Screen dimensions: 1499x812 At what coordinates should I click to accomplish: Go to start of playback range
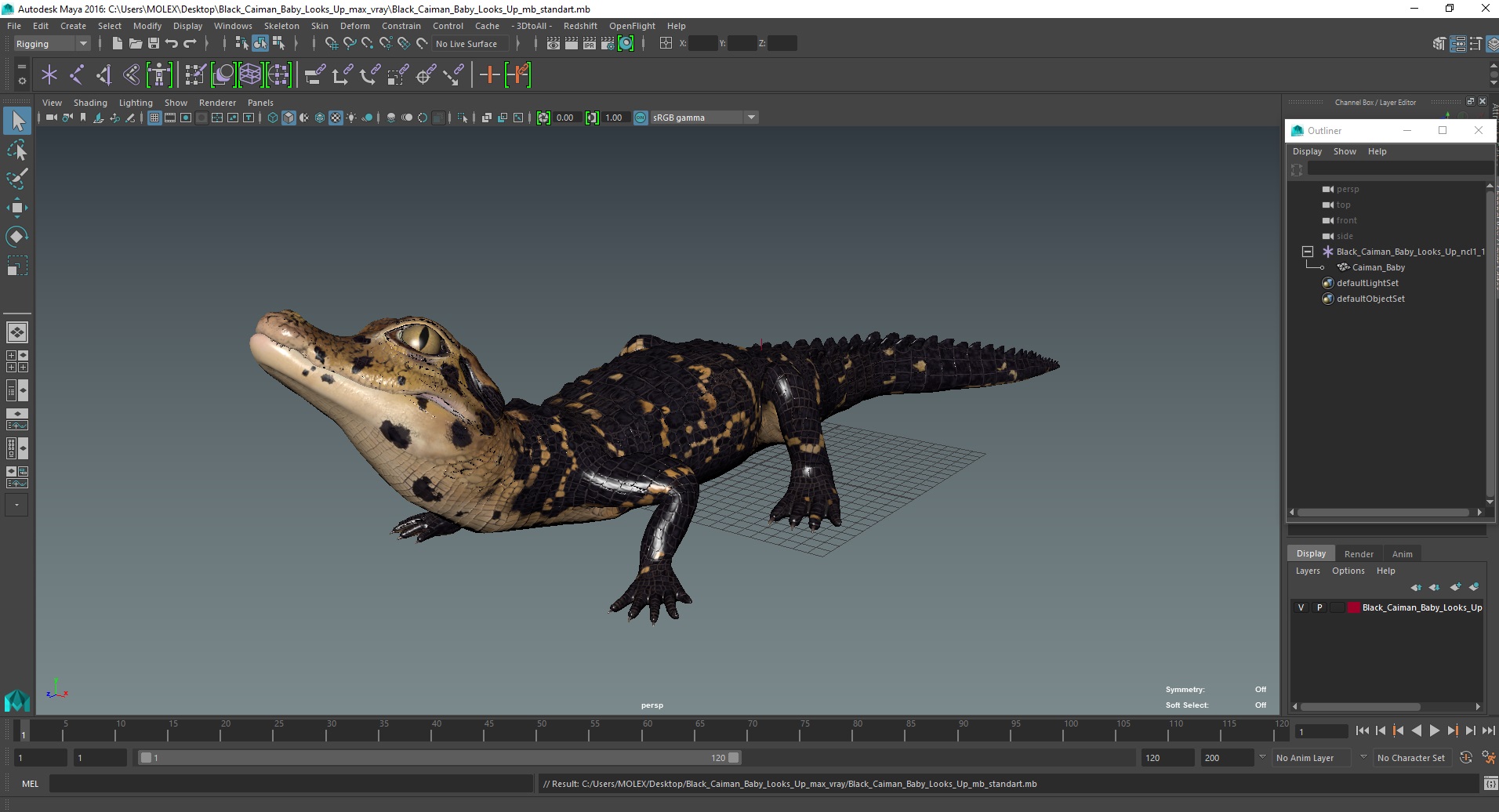tap(1363, 730)
